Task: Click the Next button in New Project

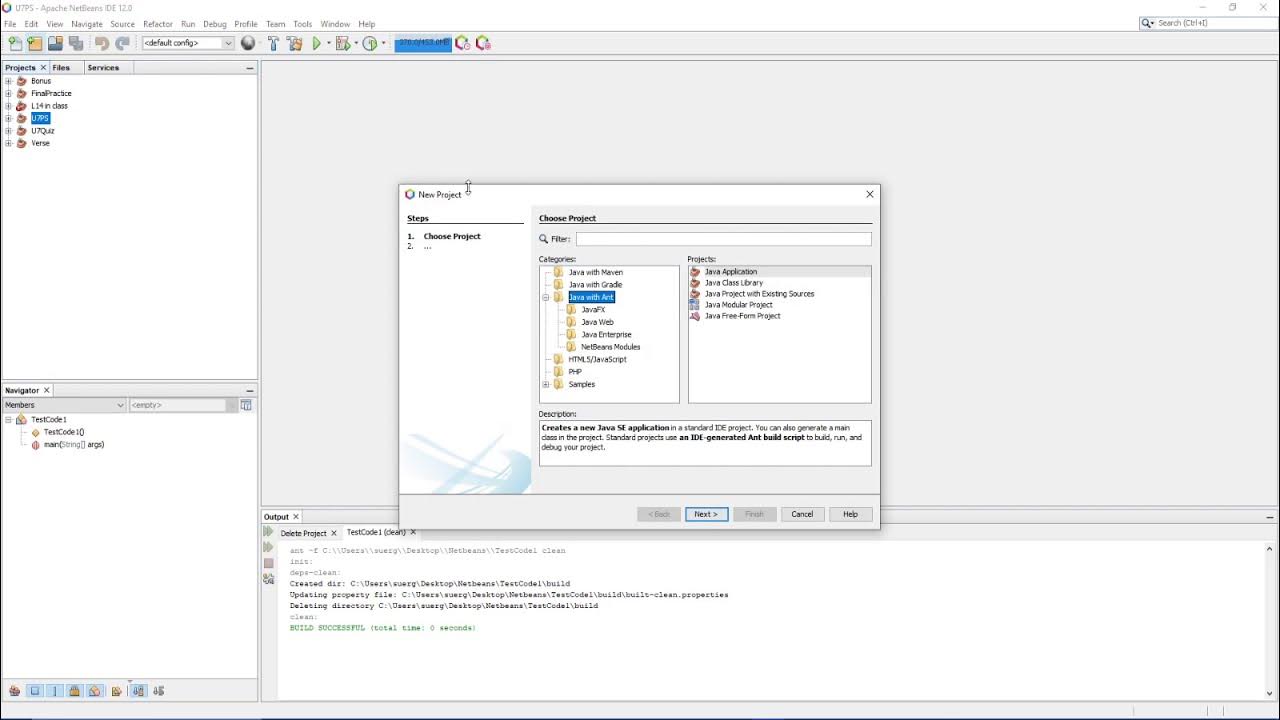Action: [x=707, y=514]
